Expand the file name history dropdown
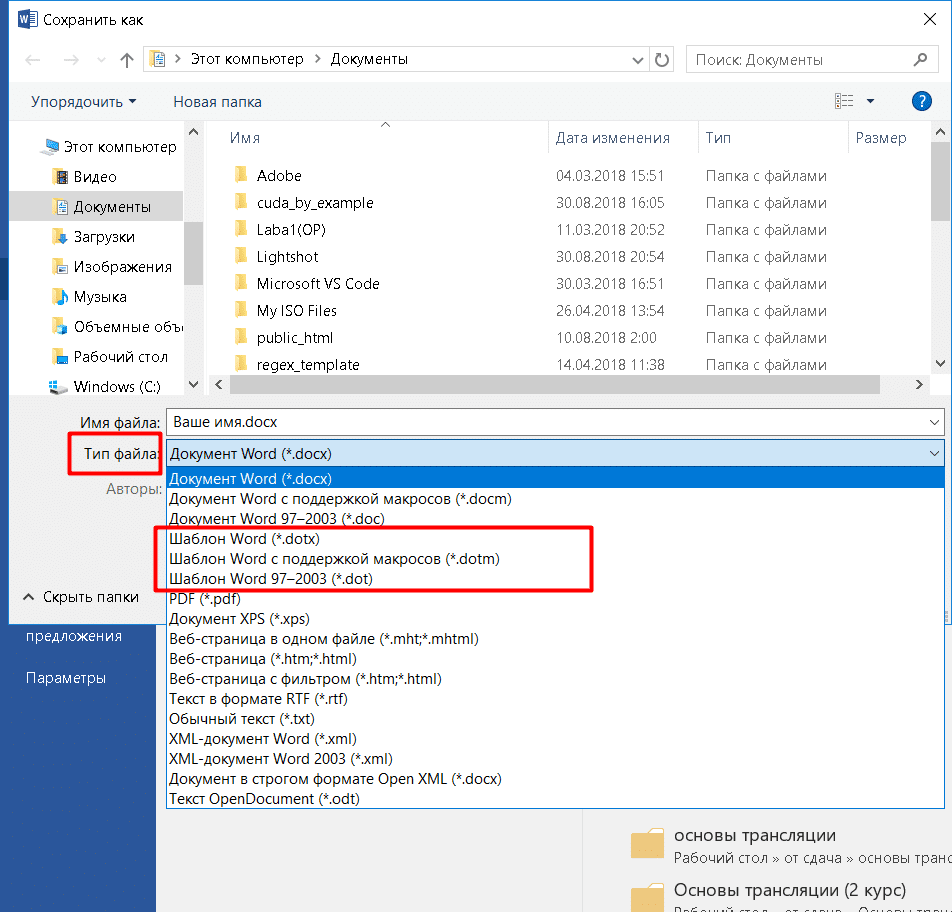The width and height of the screenshot is (952, 912). click(x=934, y=422)
